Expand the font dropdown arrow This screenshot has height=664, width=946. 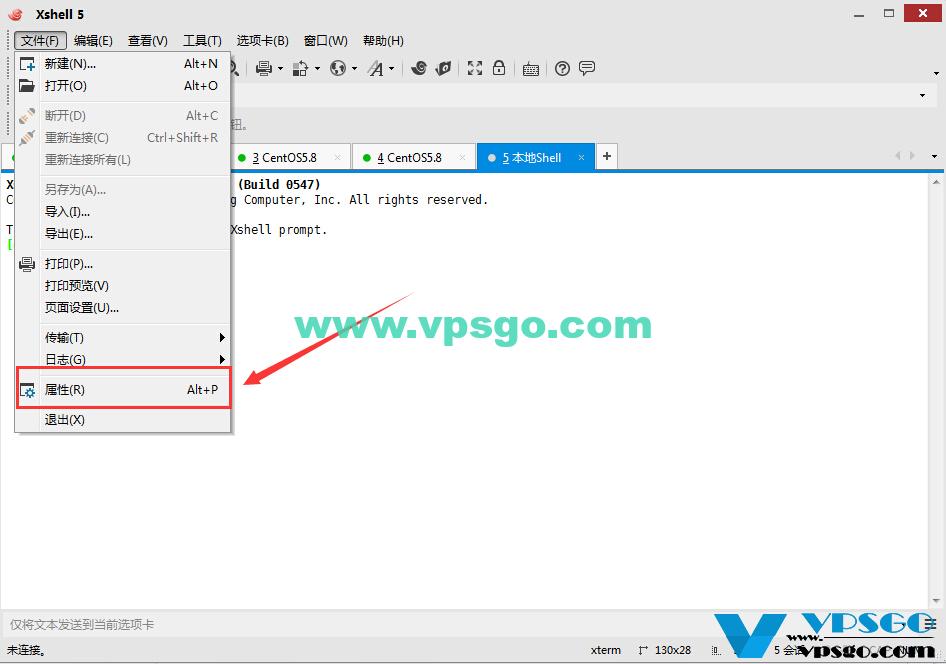392,69
